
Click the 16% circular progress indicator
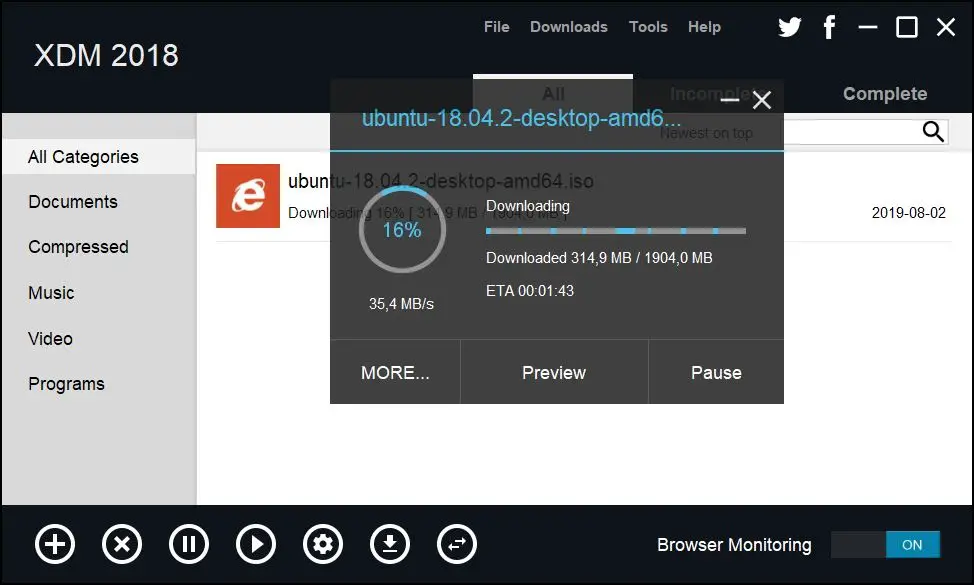pyautogui.click(x=402, y=230)
